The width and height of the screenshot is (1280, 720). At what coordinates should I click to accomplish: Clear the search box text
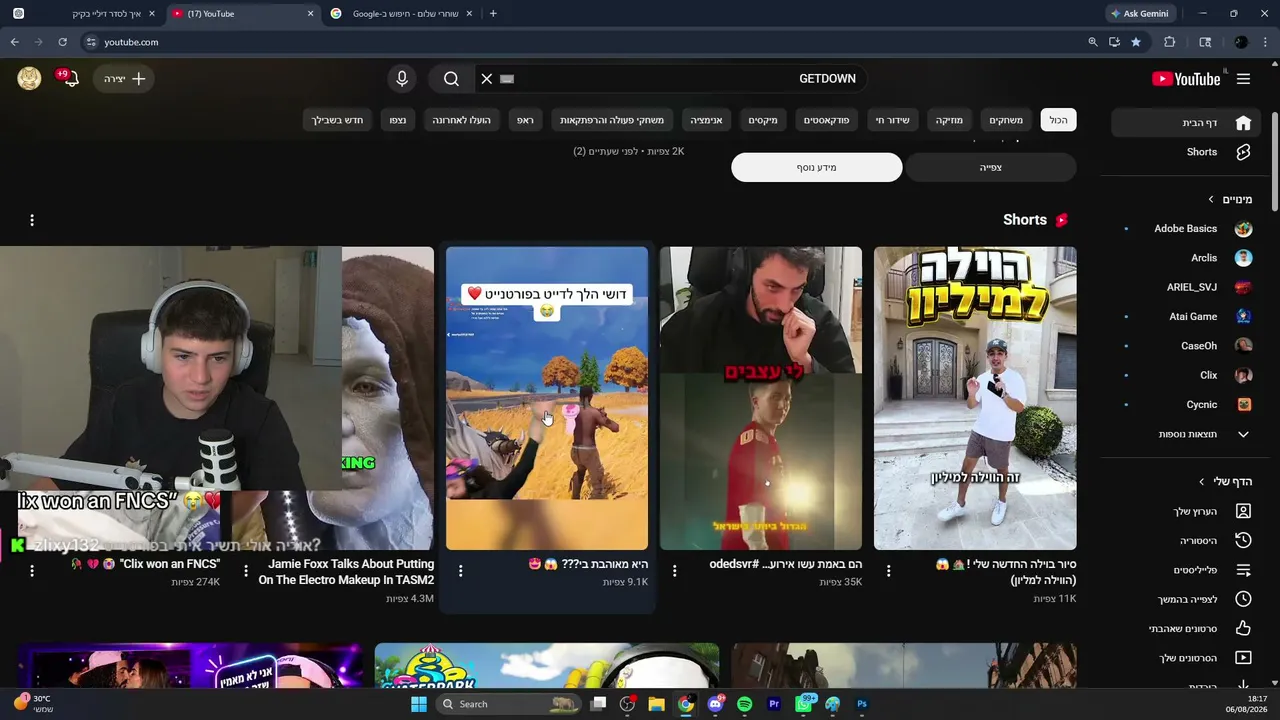coord(487,79)
